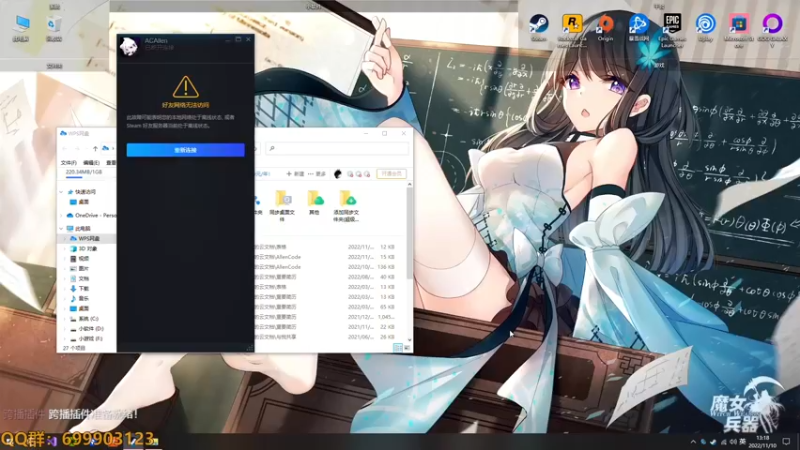Collapse the This PC tree node
Image resolution: width=800 pixels, height=450 pixels.
pos(62,229)
